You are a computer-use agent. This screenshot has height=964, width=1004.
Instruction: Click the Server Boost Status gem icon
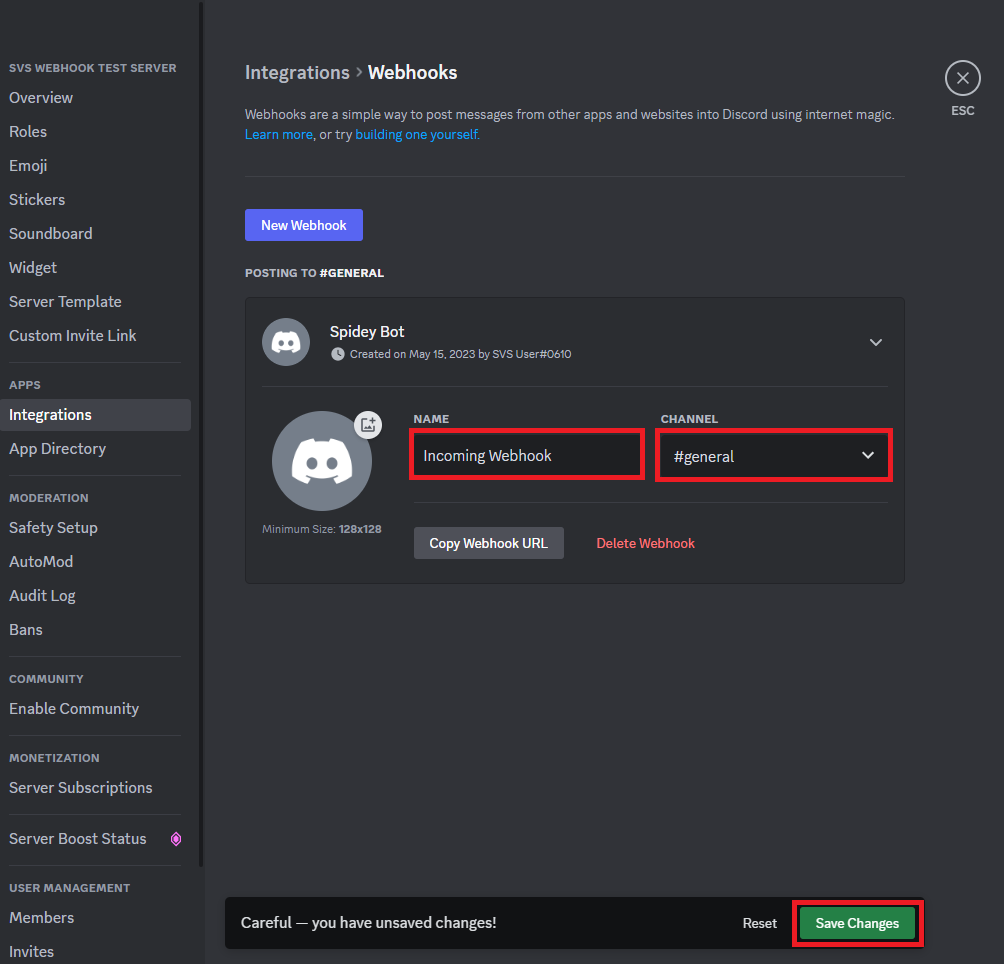click(176, 839)
